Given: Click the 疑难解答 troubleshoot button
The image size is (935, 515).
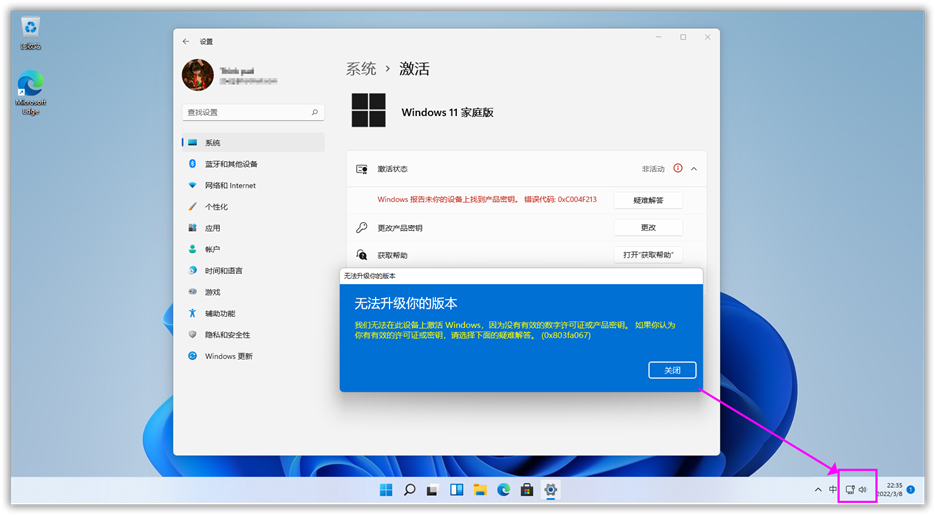Looking at the screenshot, I should [648, 200].
